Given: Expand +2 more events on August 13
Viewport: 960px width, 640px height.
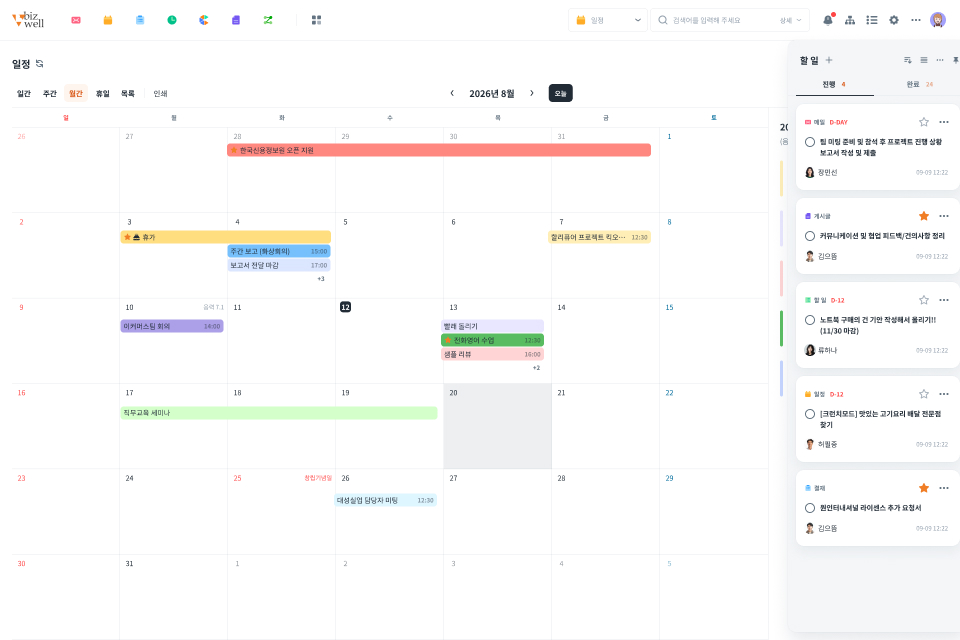Looking at the screenshot, I should coord(536,368).
